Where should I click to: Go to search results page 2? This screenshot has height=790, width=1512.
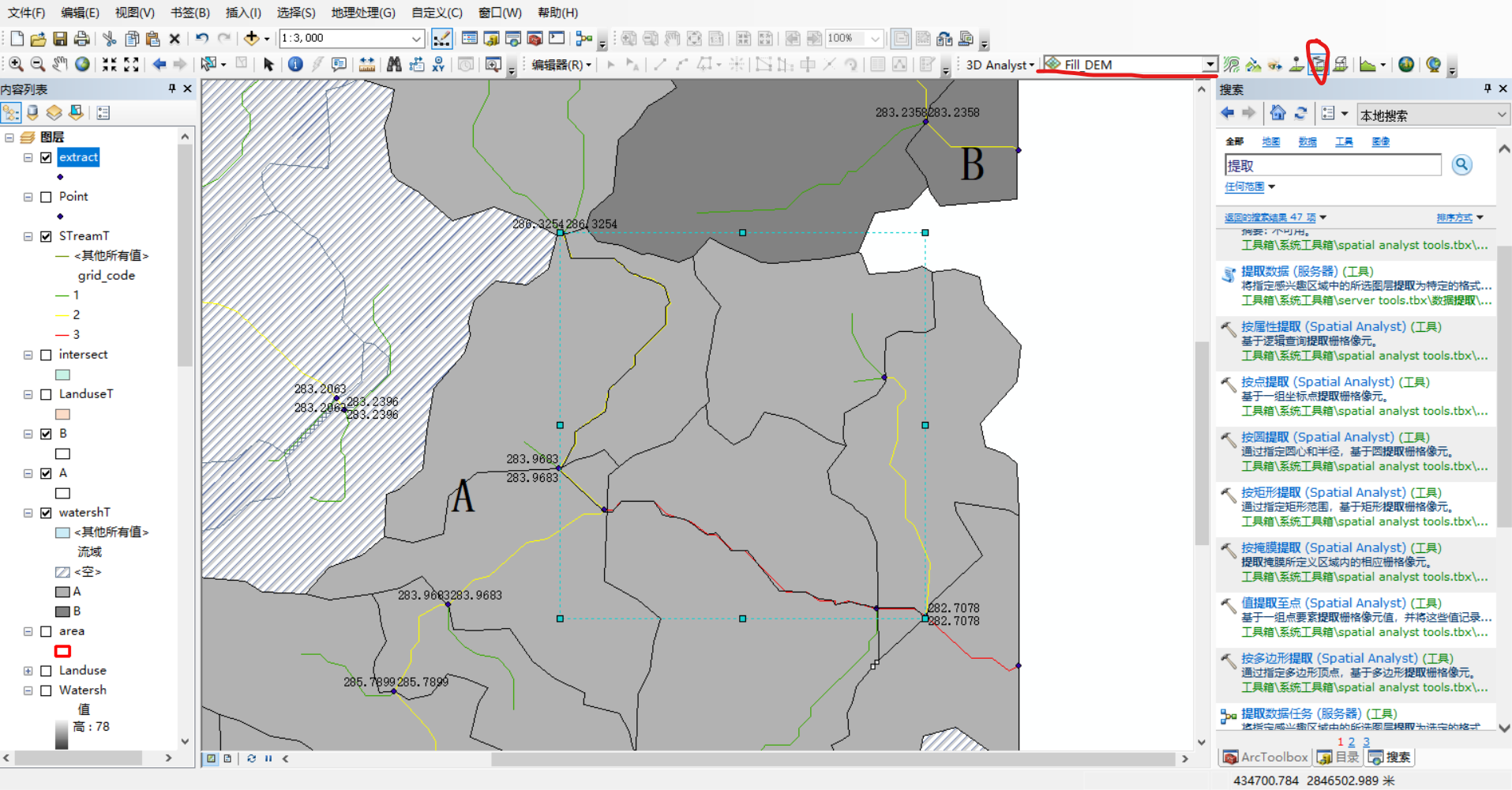[1352, 742]
